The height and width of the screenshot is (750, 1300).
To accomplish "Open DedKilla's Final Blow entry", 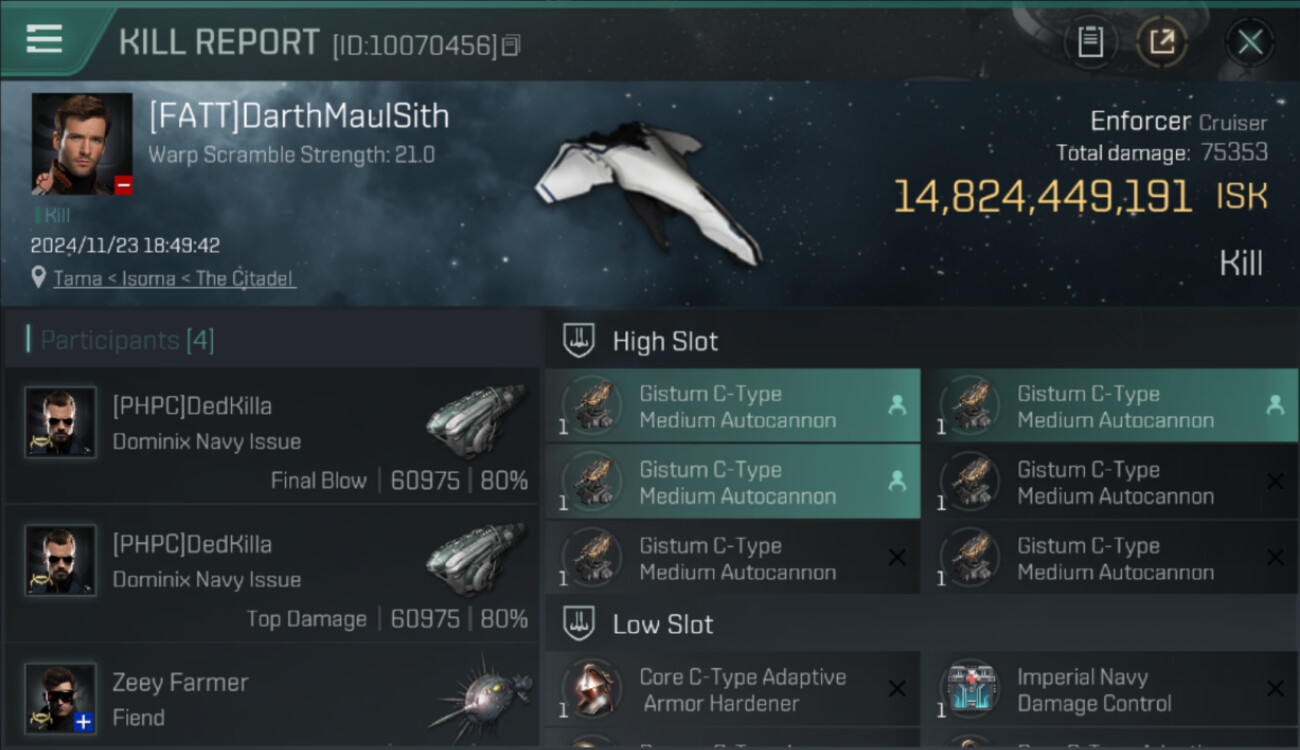I will tap(272, 436).
